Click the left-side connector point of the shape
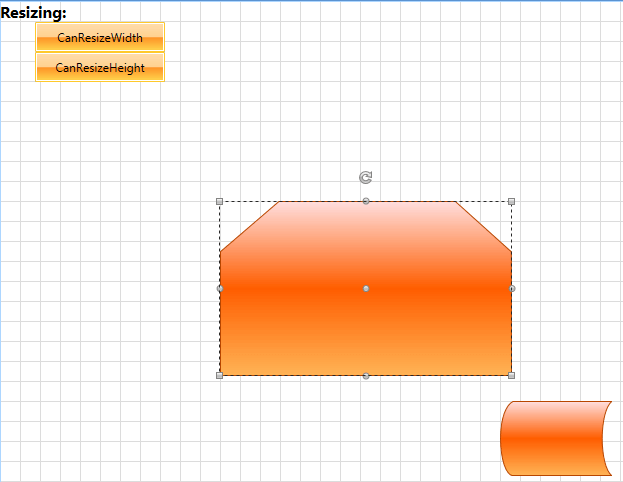Screen dimensions: 623x482 220,288
